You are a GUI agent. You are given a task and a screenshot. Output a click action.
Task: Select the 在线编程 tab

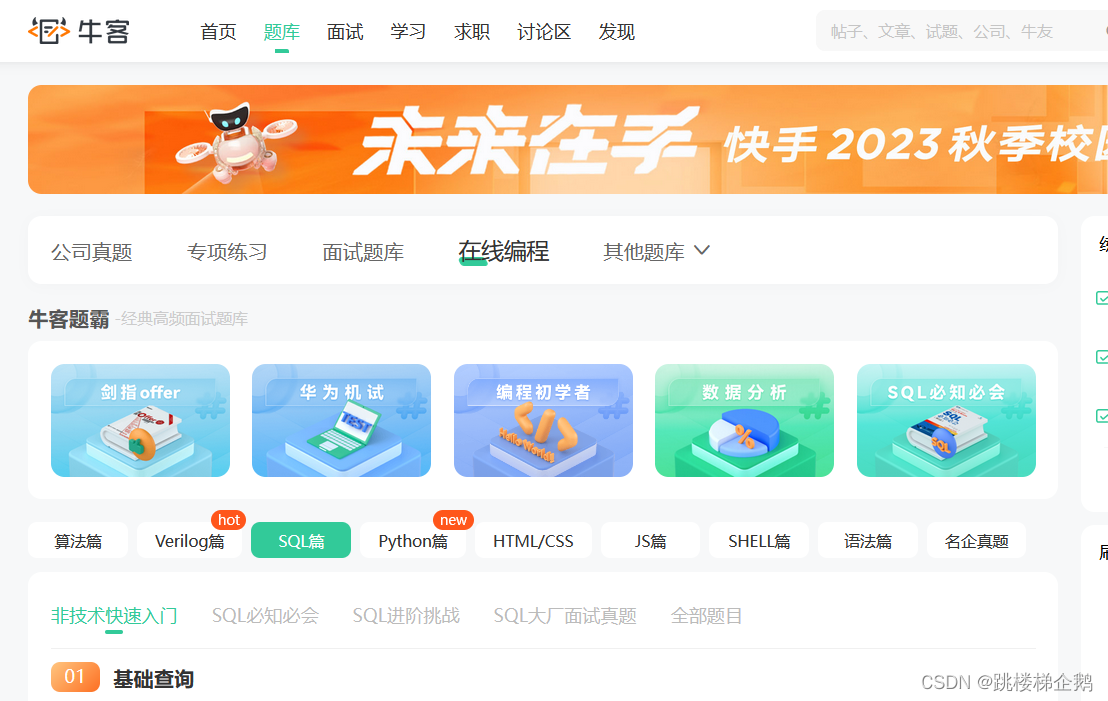point(503,252)
